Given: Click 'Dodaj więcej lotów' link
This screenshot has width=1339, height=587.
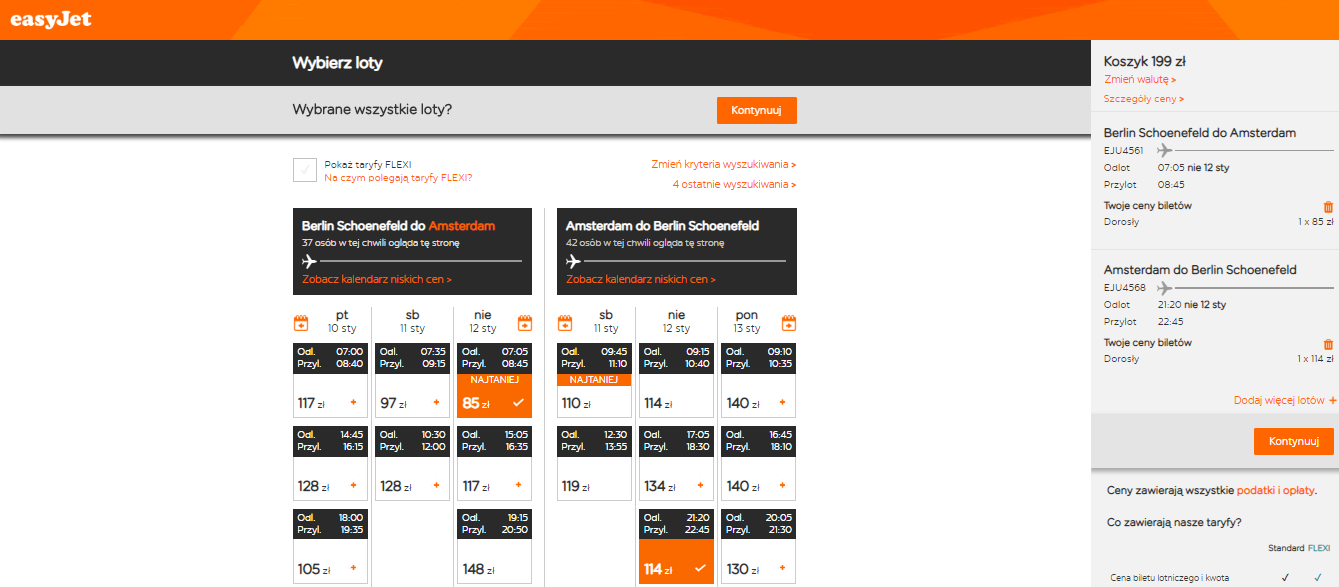Looking at the screenshot, I should 1286,400.
